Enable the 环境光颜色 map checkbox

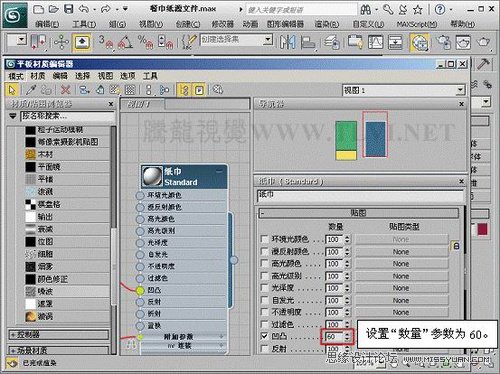click(x=264, y=239)
